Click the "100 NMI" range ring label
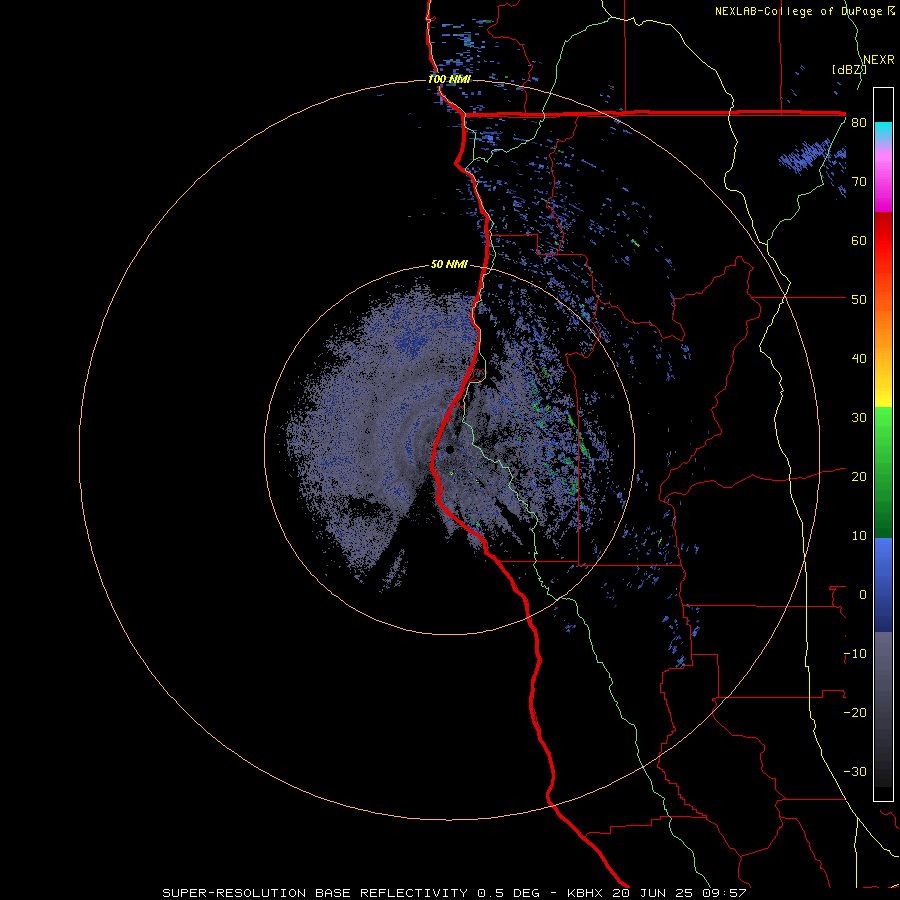 coord(449,79)
